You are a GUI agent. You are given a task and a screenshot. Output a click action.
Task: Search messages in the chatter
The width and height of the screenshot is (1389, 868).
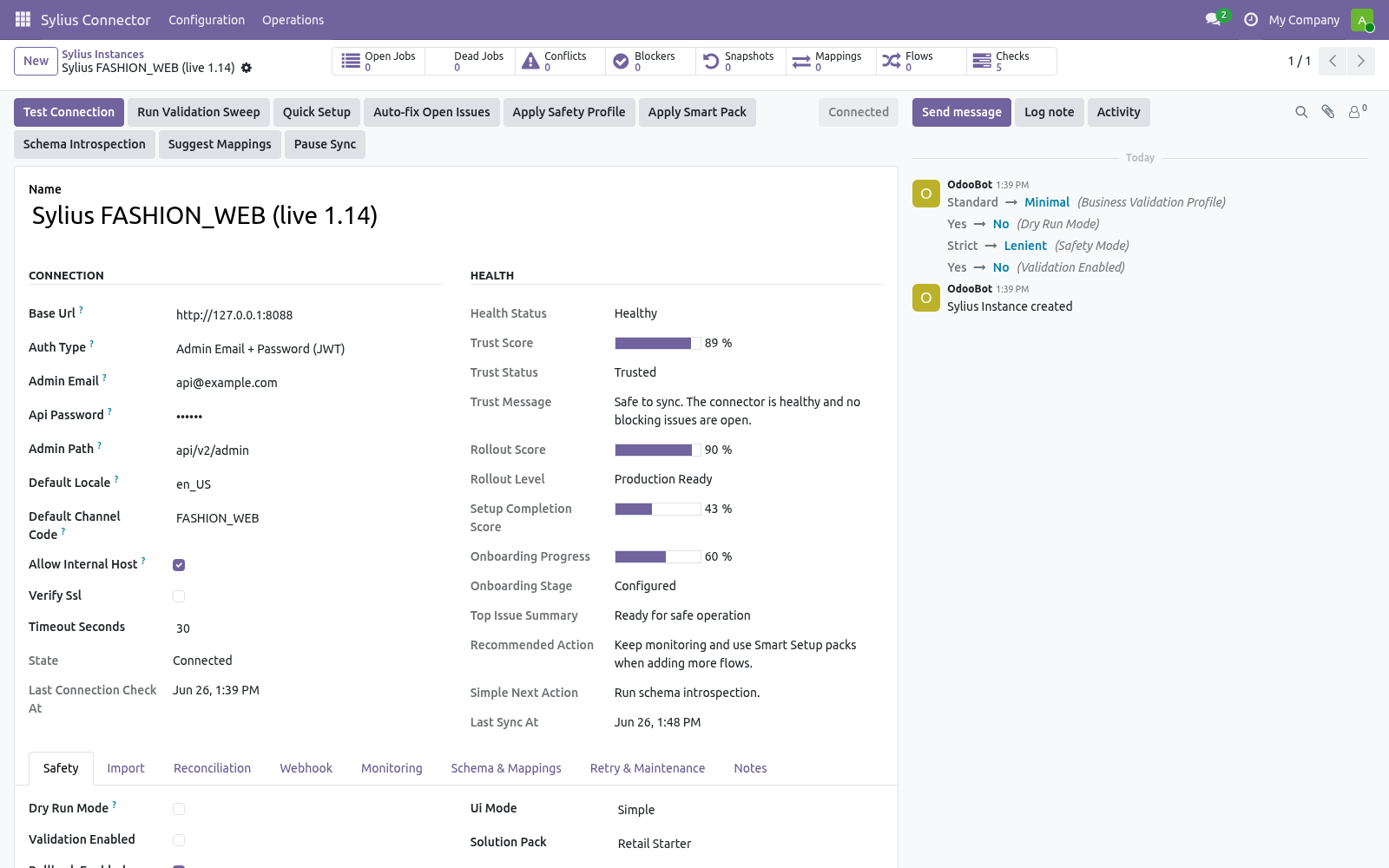[x=1301, y=112]
